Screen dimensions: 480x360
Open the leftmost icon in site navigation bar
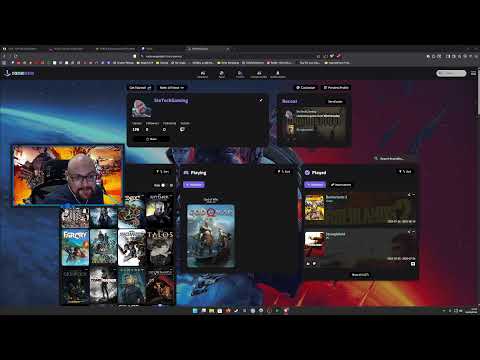pyautogui.click(x=202, y=74)
